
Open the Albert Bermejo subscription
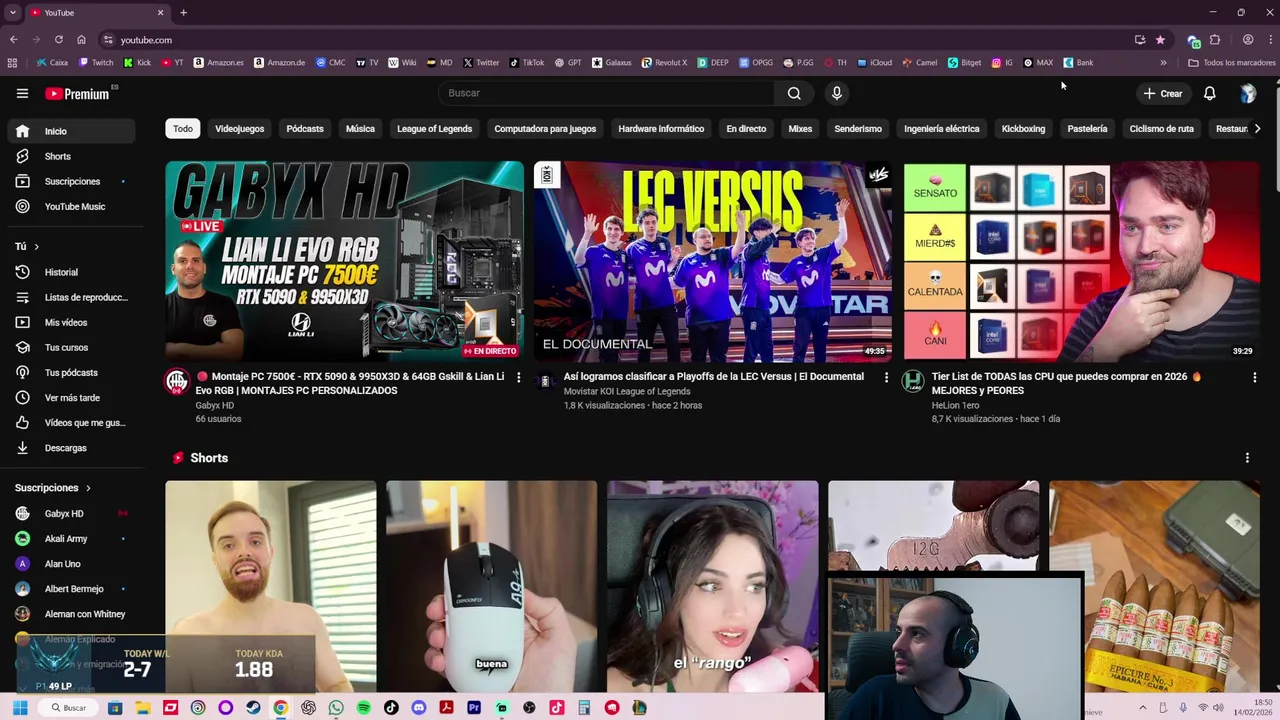[71, 589]
